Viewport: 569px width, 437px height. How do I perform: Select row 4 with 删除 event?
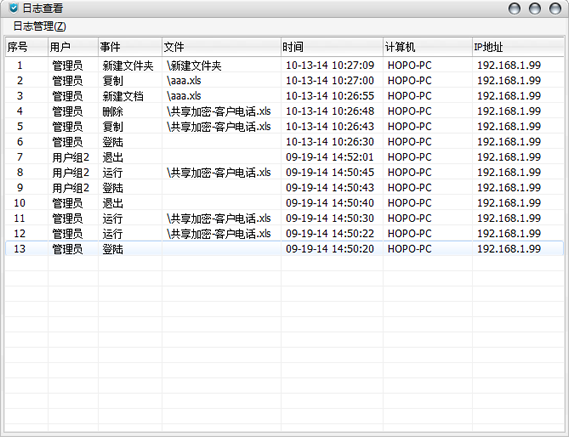pyautogui.click(x=284, y=111)
